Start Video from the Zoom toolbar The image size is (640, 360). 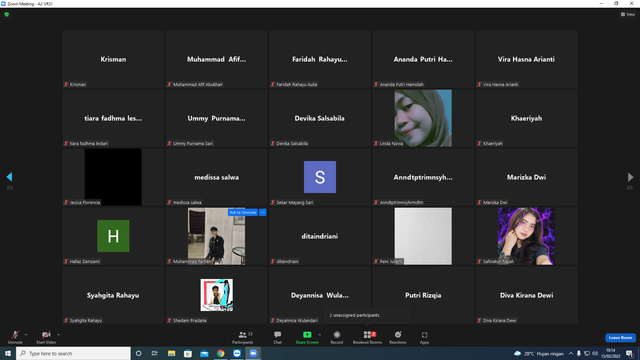pos(46,337)
